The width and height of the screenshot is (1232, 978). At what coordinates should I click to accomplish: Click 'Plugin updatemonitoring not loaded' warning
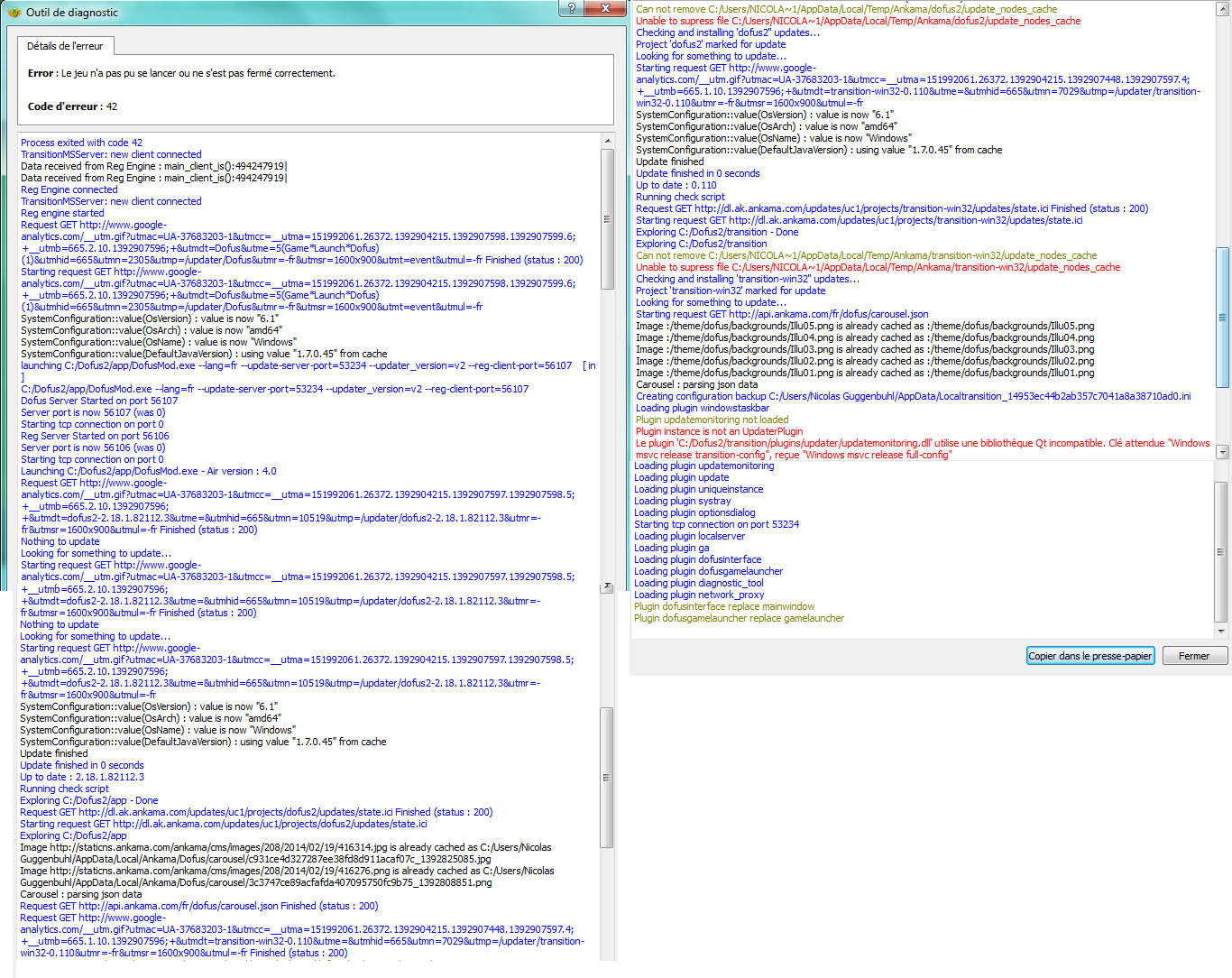(713, 420)
